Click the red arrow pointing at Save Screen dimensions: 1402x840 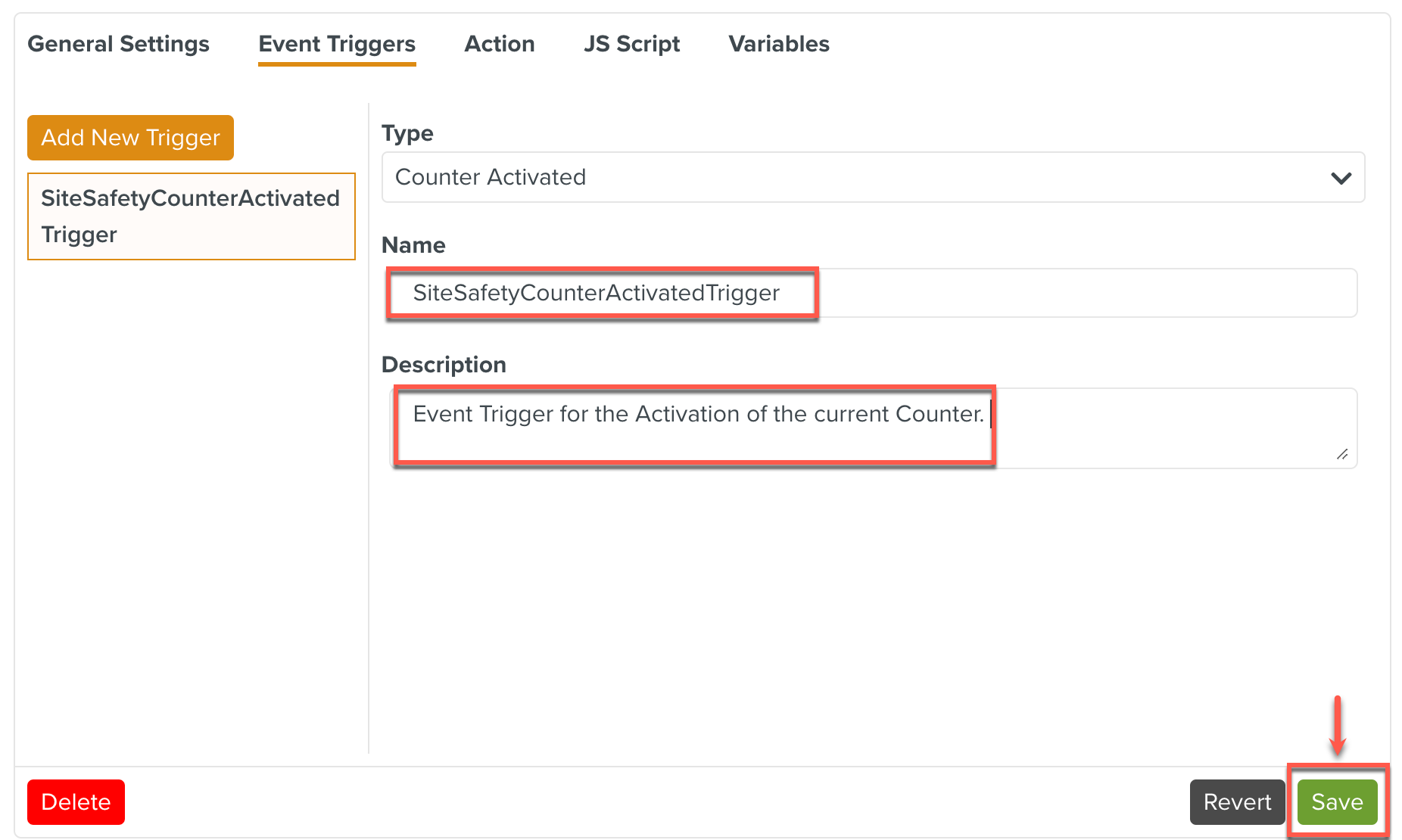tap(1338, 725)
